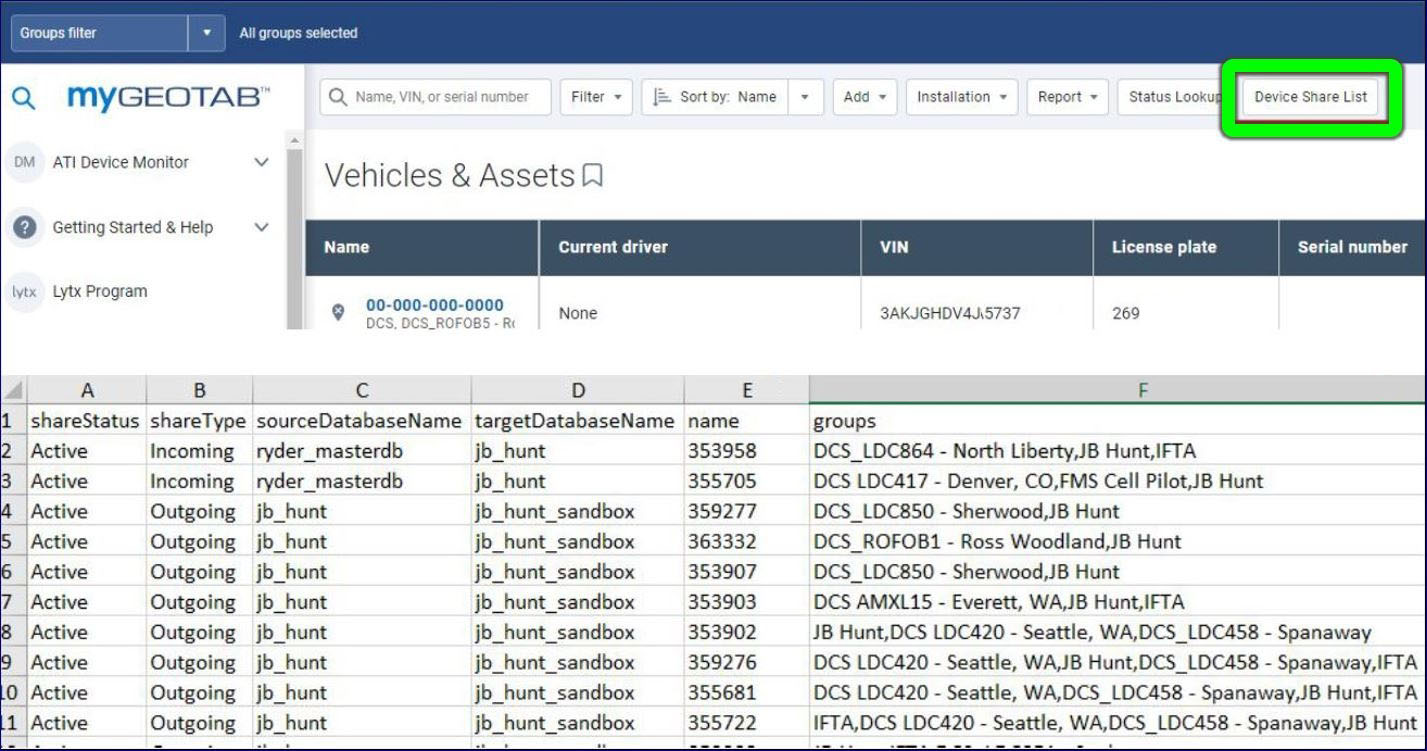Image resolution: width=1427 pixels, height=751 pixels.
Task: Open the Groups filter dropdown arrow
Action: (207, 33)
